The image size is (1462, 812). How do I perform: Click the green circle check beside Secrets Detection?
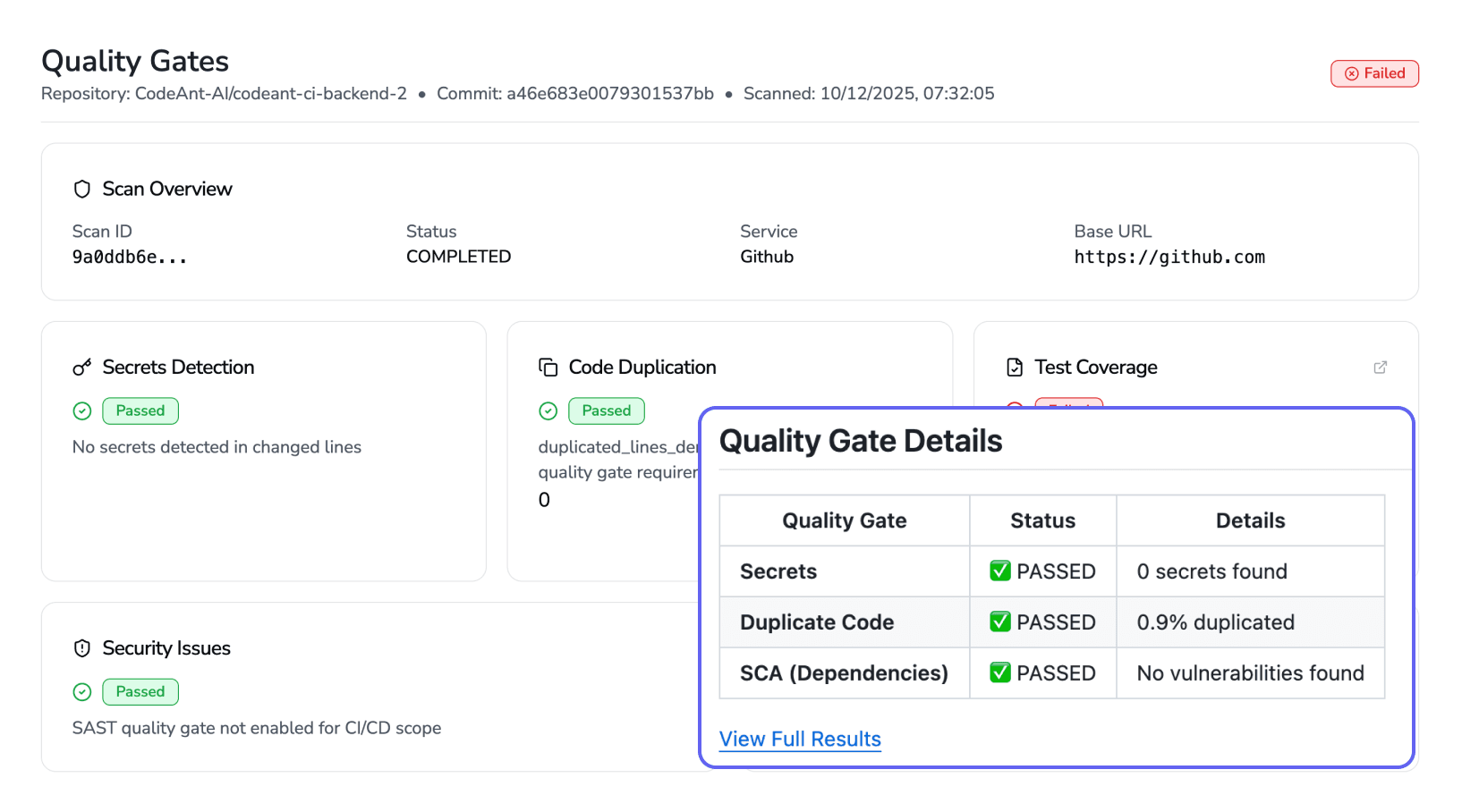pyautogui.click(x=82, y=410)
